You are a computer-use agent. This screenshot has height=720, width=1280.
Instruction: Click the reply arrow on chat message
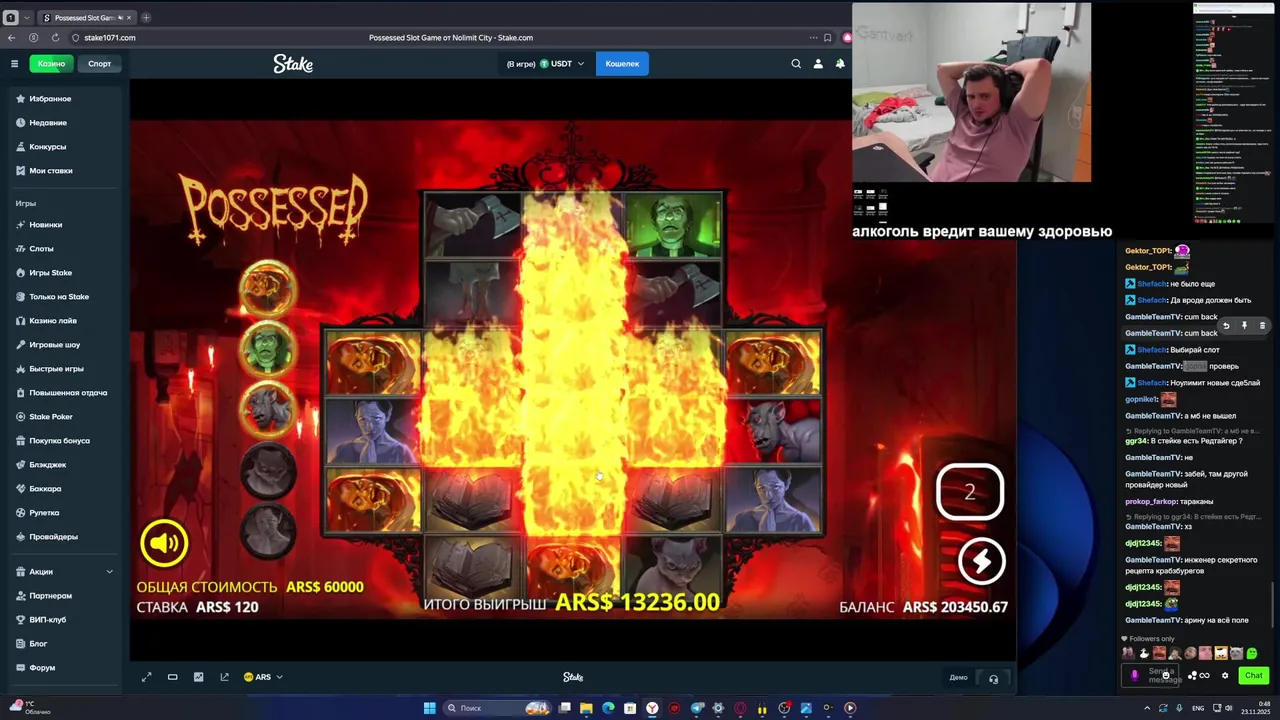(x=1226, y=326)
